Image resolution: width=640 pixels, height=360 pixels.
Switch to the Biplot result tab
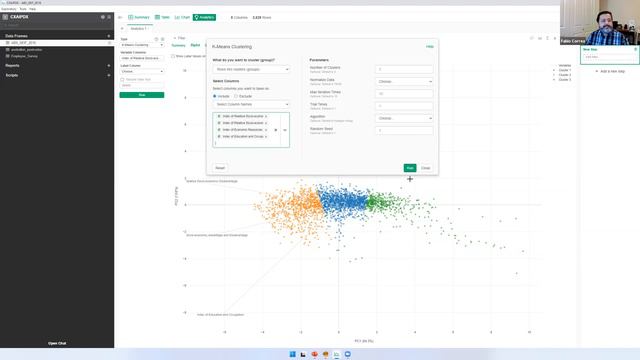[x=195, y=45]
